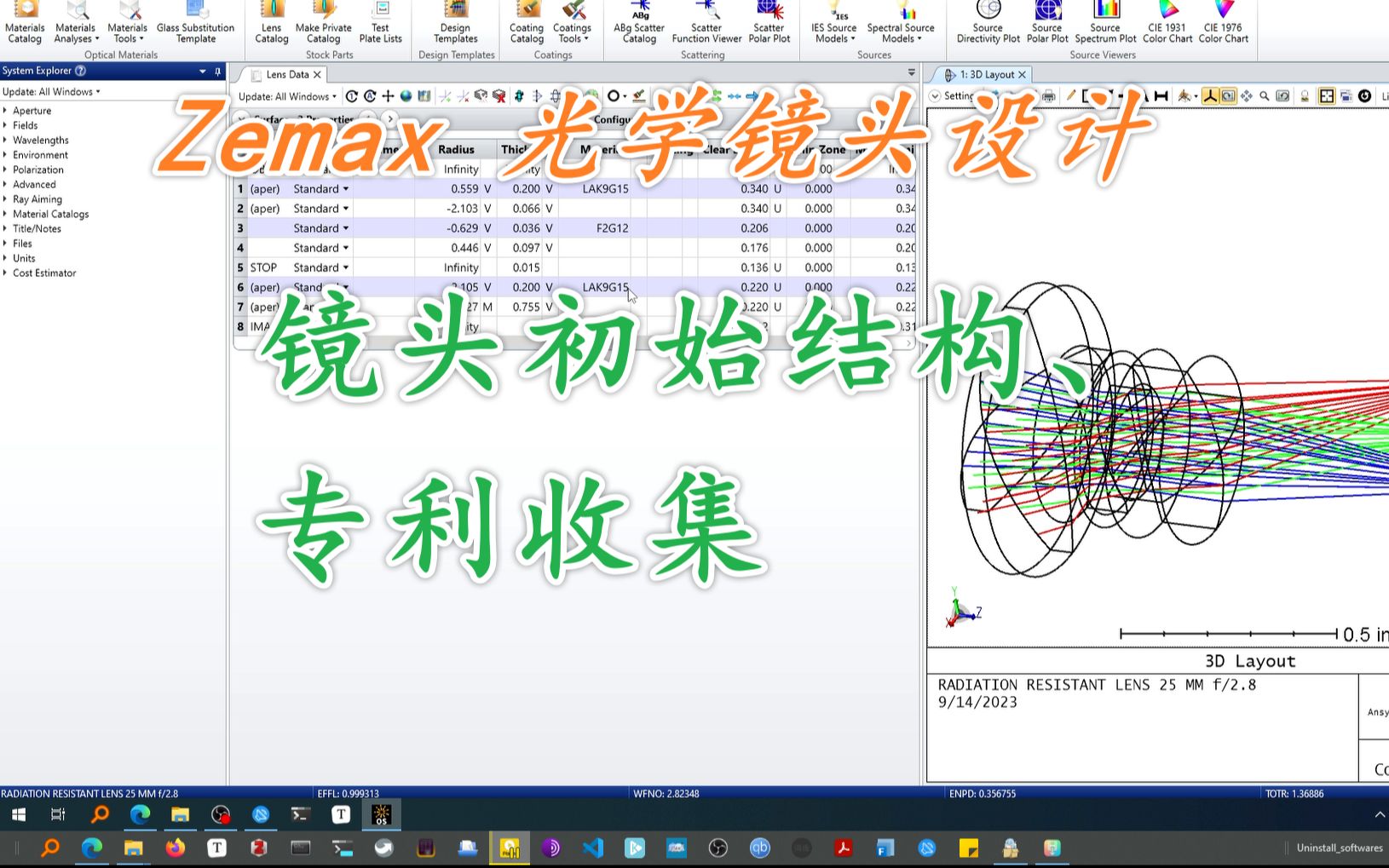Open the Source Directivity Plot

[x=988, y=23]
